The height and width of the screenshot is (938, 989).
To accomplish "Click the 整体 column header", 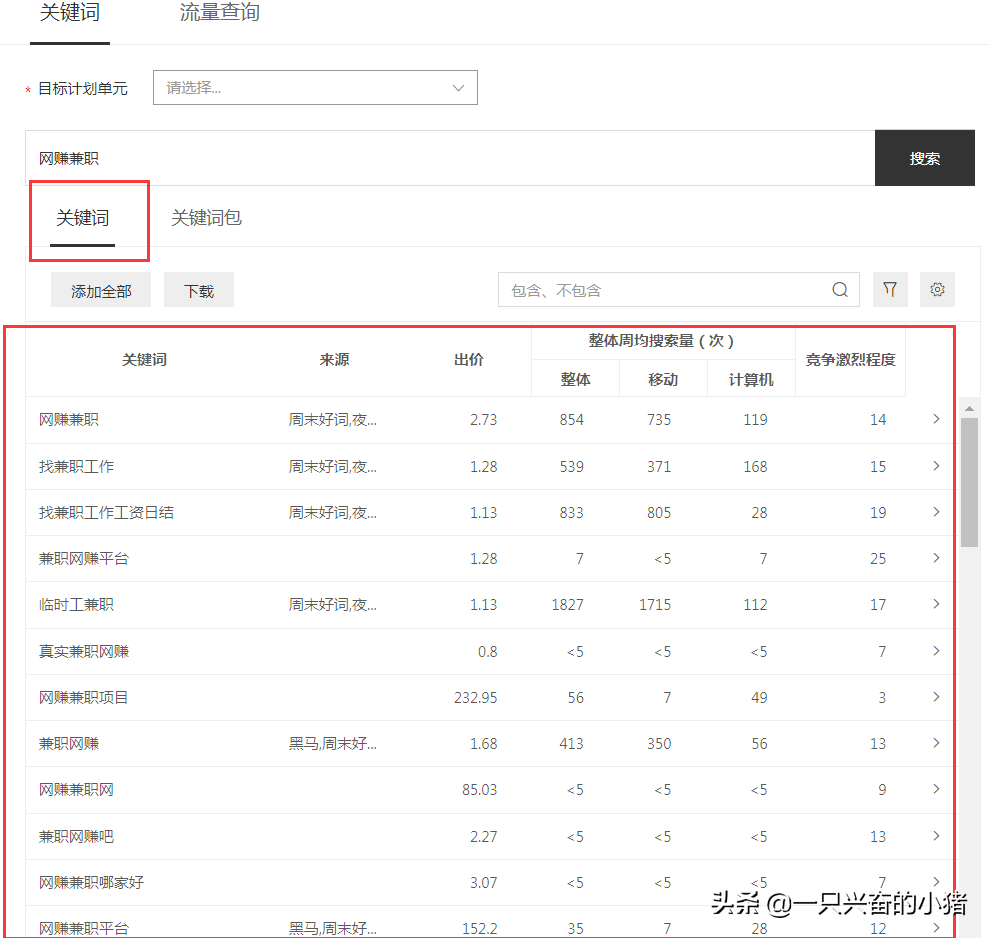I will point(575,379).
